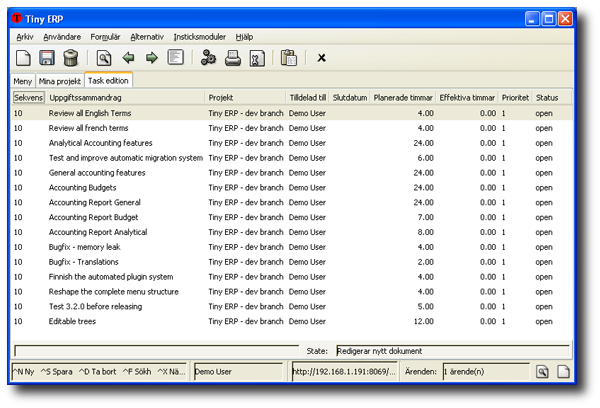
Task: Sort by Planerade timmar column header
Action: (403, 98)
